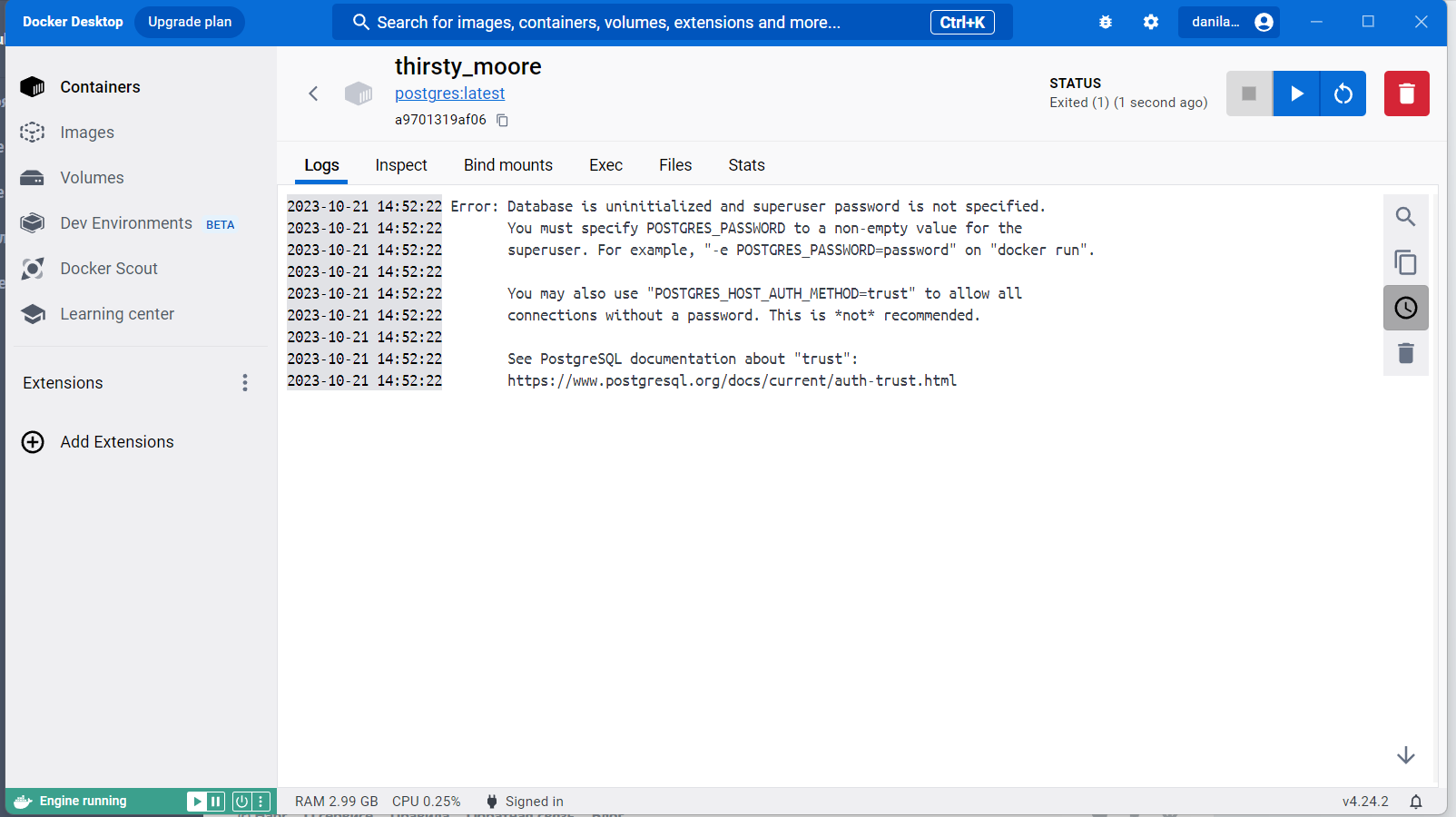The width and height of the screenshot is (1456, 817).
Task: Minimize the Docker Desktop window
Action: 1316,22
